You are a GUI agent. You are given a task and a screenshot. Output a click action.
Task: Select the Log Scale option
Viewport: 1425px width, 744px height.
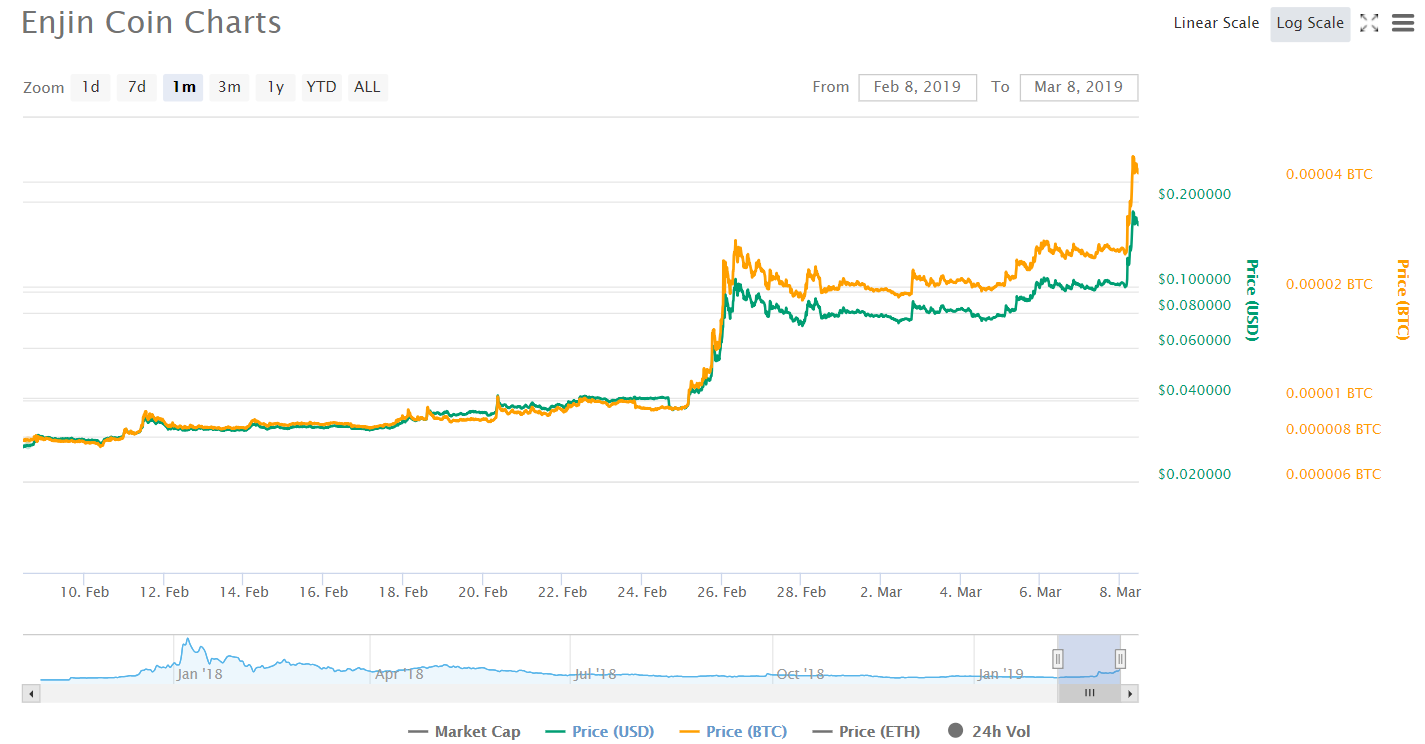1310,23
